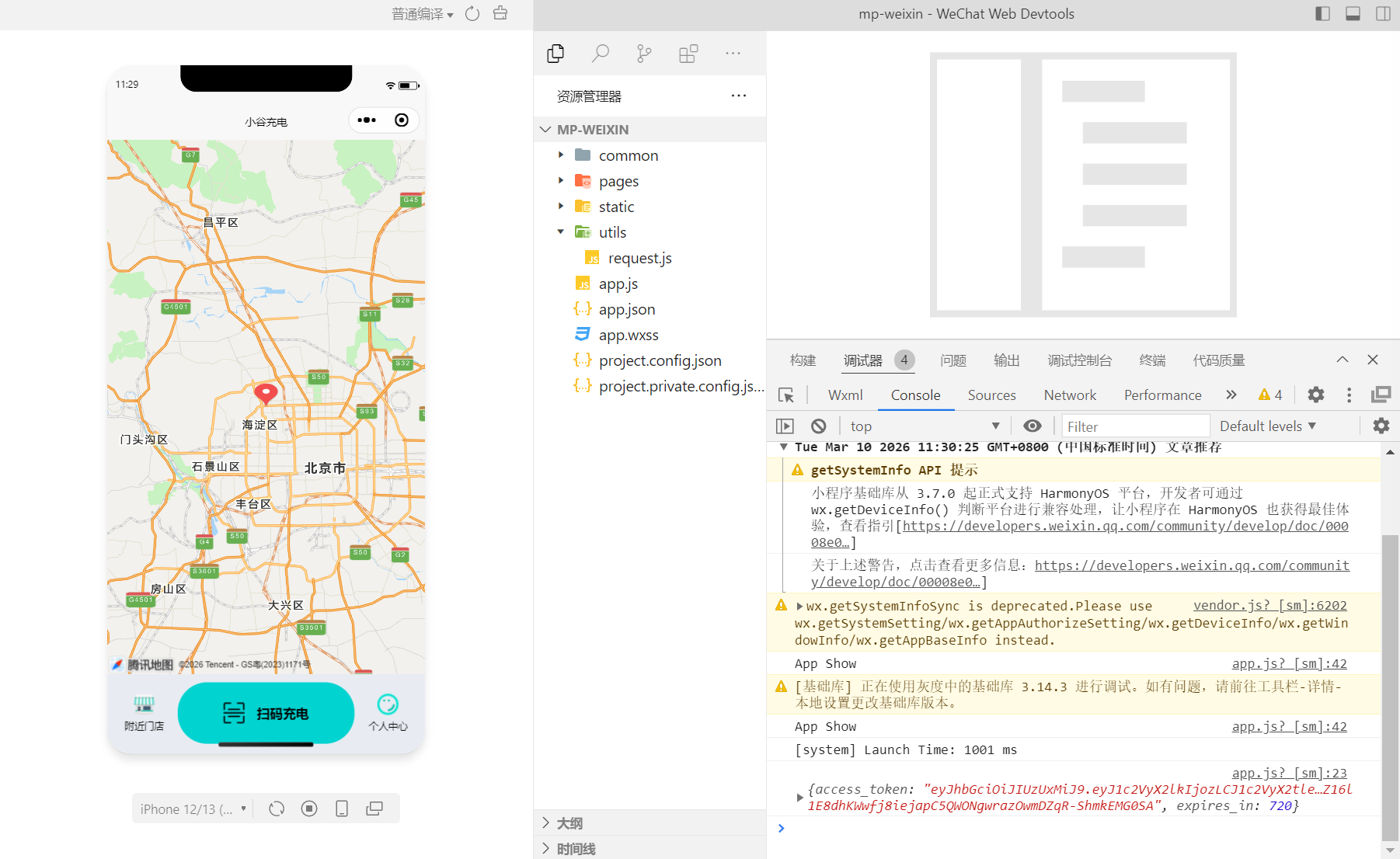
Task: Switch to the Performance devtools tab
Action: (x=1162, y=395)
